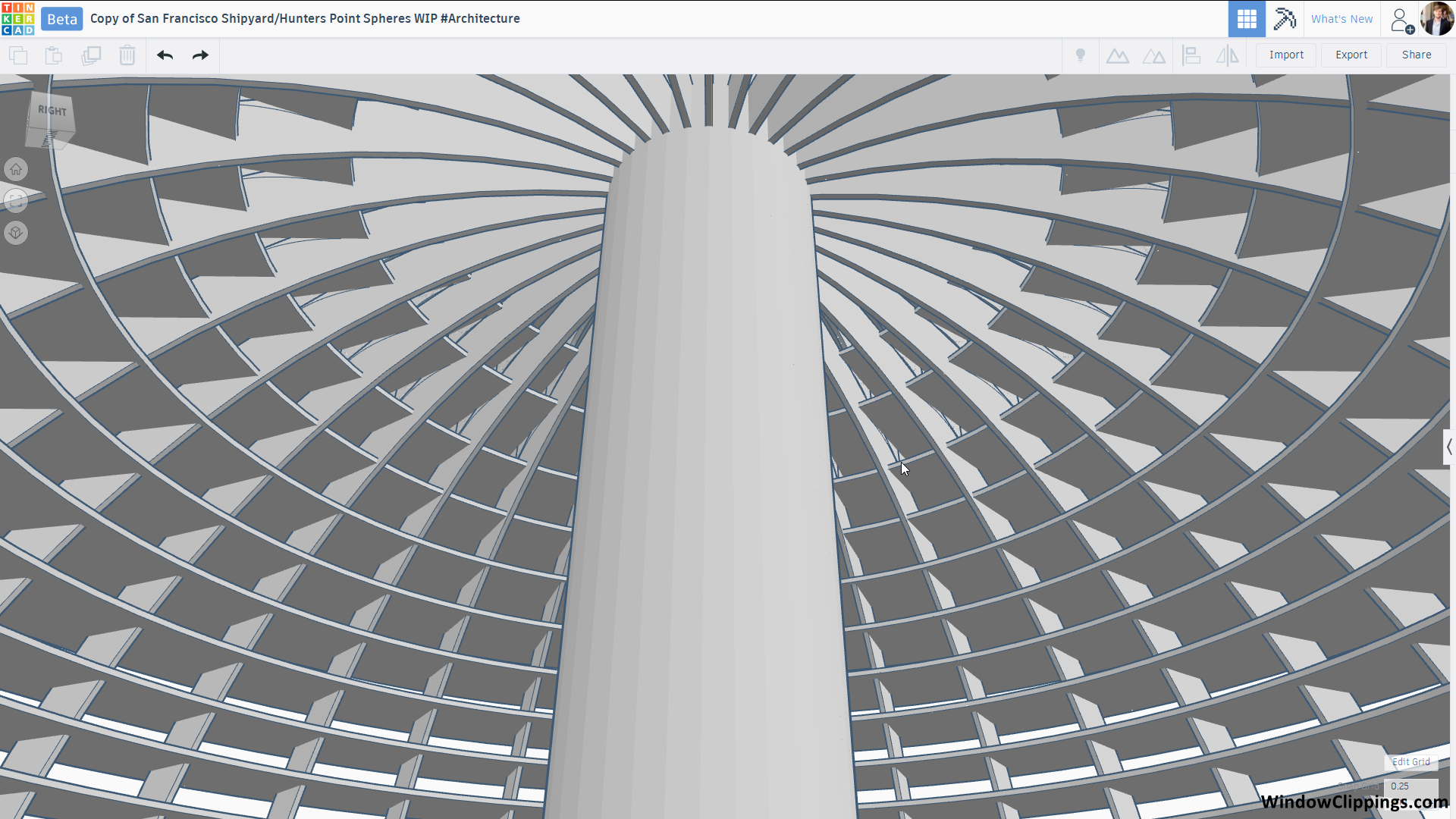Click the Delete trash icon
Screen dimensions: 1456x819
127,55
